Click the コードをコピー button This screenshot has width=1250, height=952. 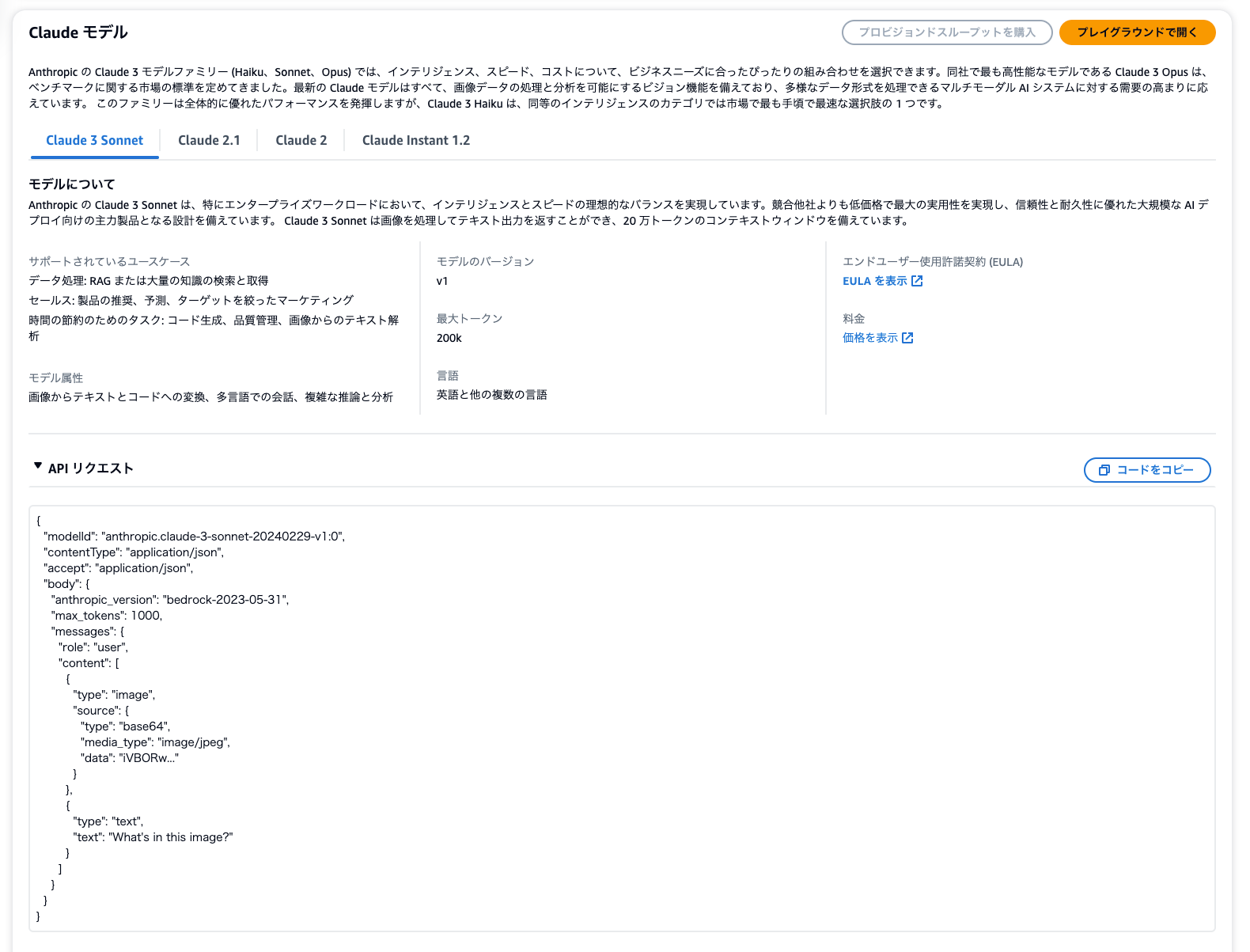[x=1147, y=469]
